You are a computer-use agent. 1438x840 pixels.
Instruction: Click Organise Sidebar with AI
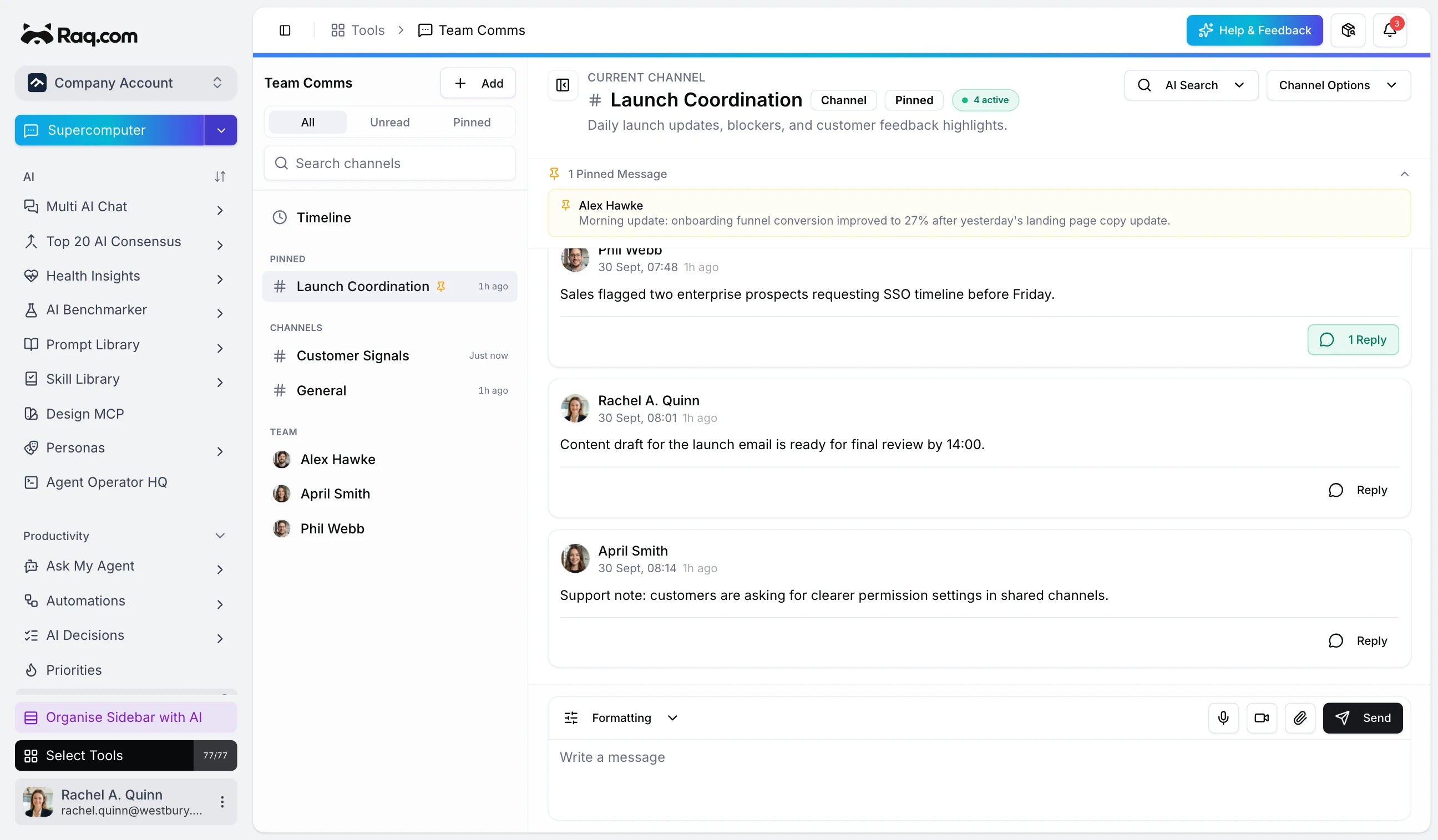[x=125, y=717]
